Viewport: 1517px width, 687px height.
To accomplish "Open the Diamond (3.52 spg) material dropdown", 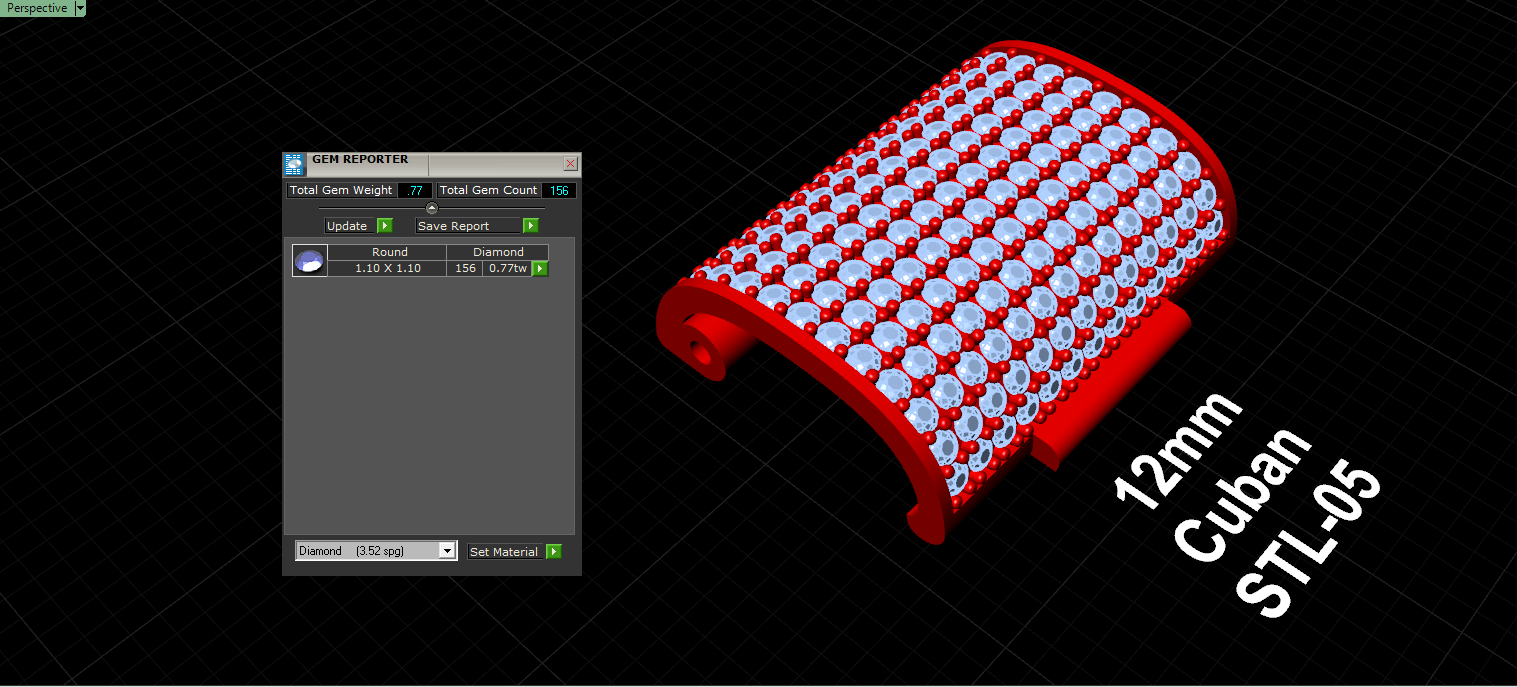I will tap(376, 551).
